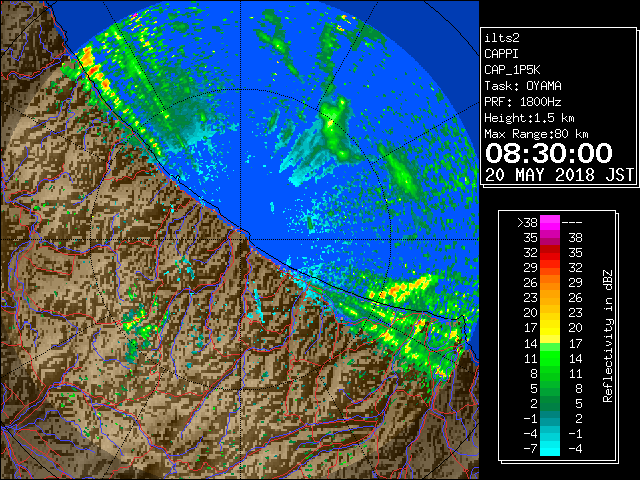
Task: Click the ">38" legend label
Action: (527, 222)
